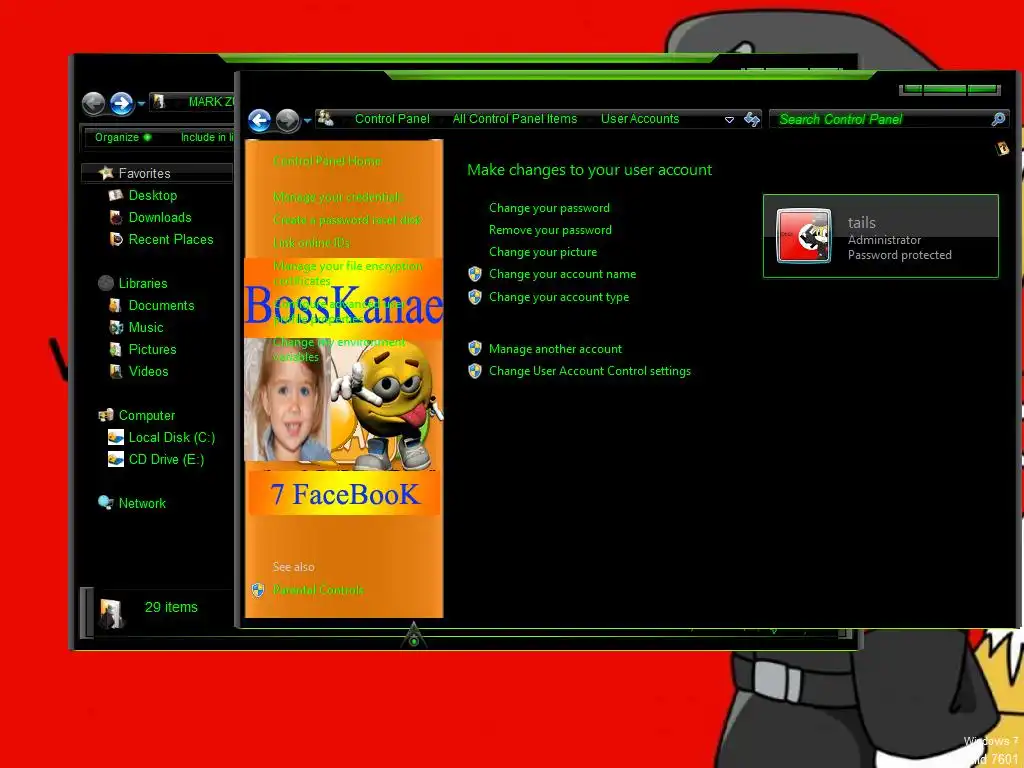Open Music library
1024x768 pixels.
146,328
